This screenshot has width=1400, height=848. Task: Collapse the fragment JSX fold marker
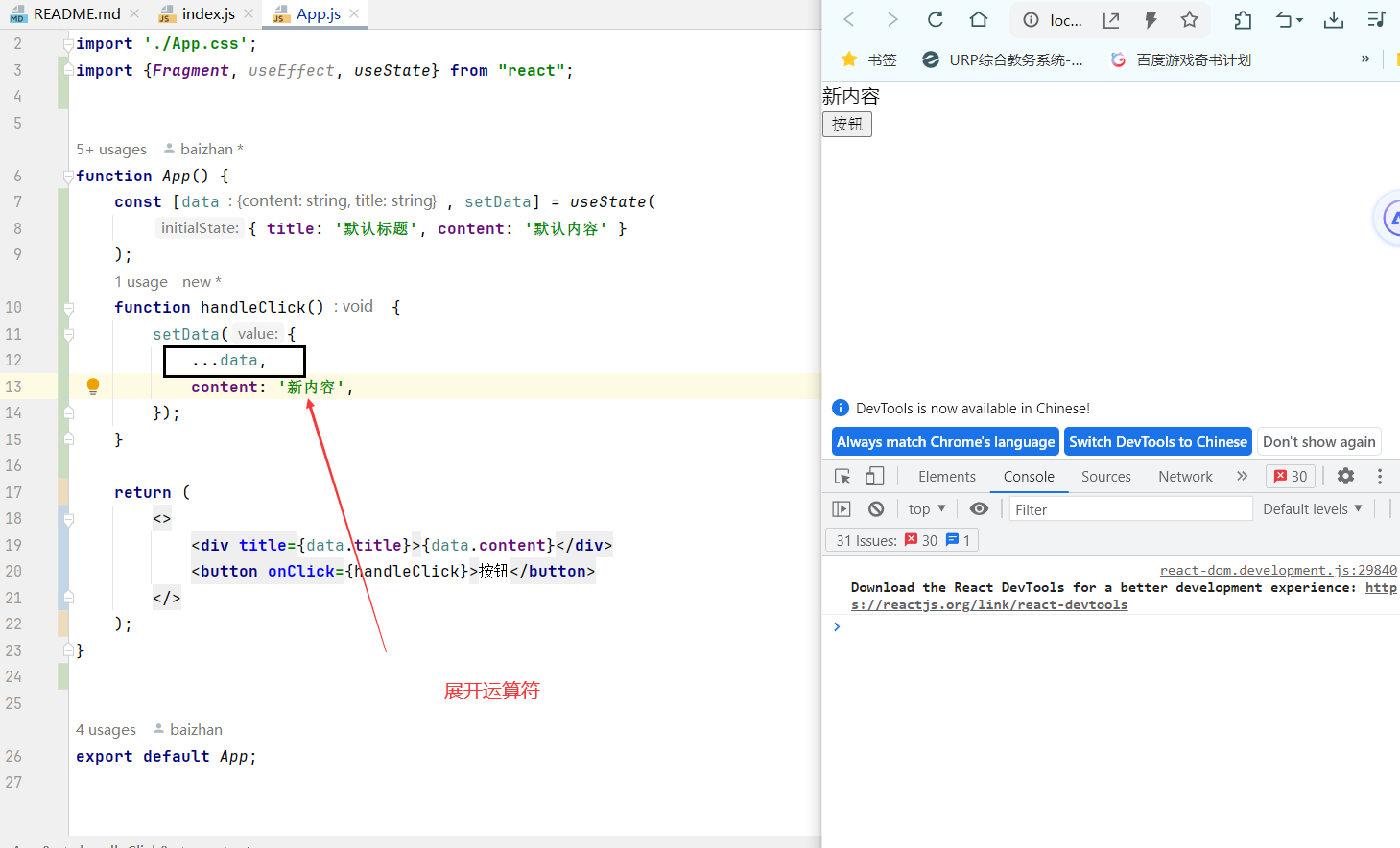point(68,519)
